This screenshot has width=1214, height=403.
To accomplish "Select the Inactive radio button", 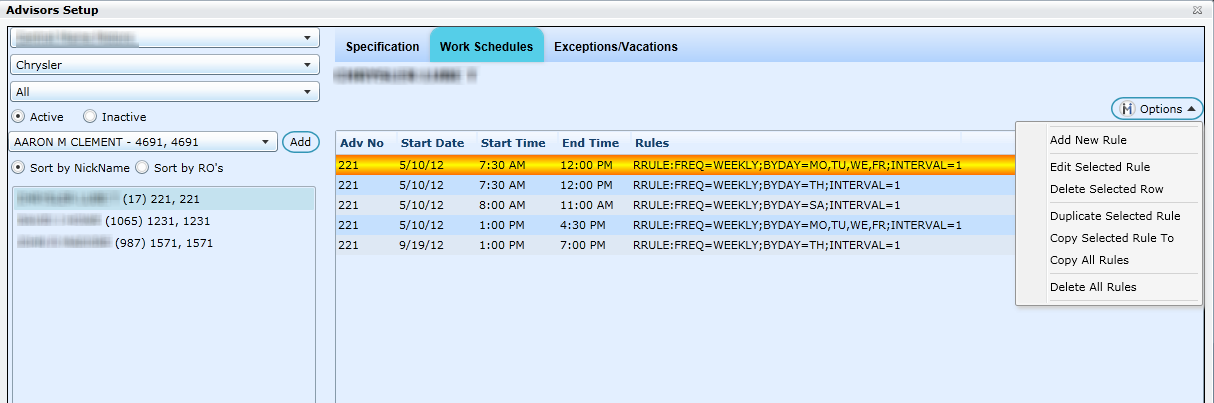I will click(x=90, y=117).
